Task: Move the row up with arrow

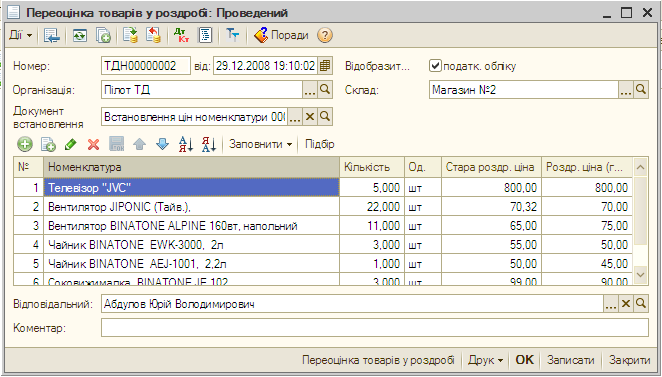Action: (139, 144)
